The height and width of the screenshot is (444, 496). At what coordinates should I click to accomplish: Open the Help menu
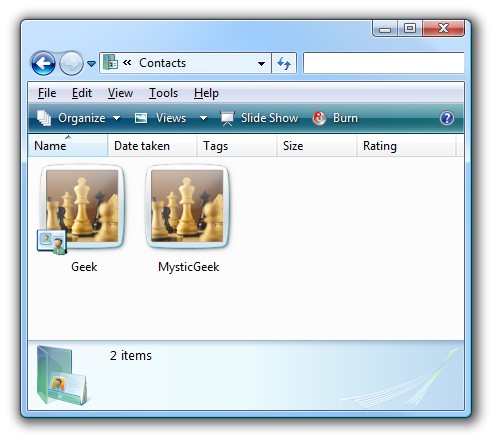206,93
